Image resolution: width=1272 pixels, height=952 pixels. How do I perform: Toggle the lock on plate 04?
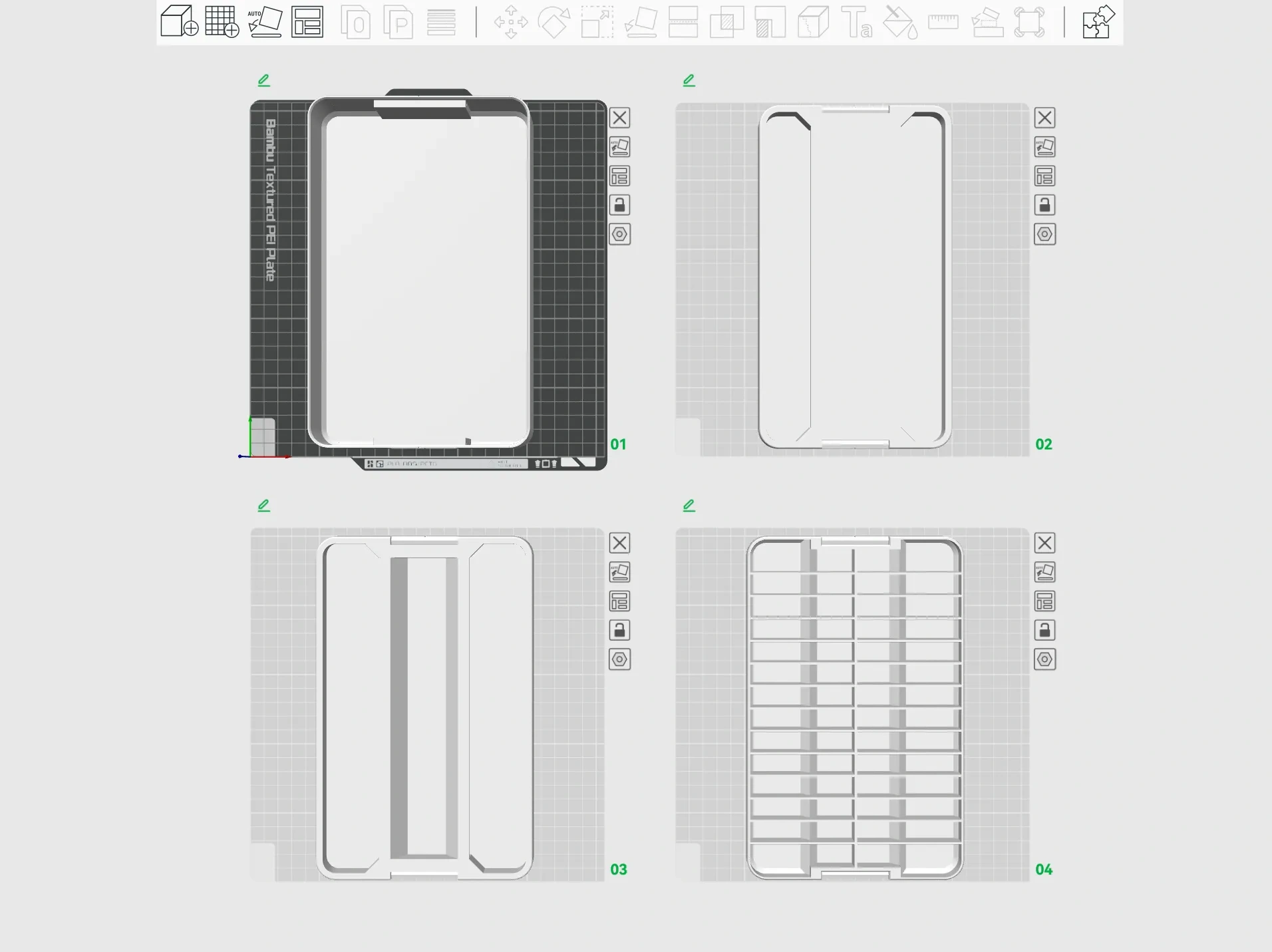(x=1044, y=630)
